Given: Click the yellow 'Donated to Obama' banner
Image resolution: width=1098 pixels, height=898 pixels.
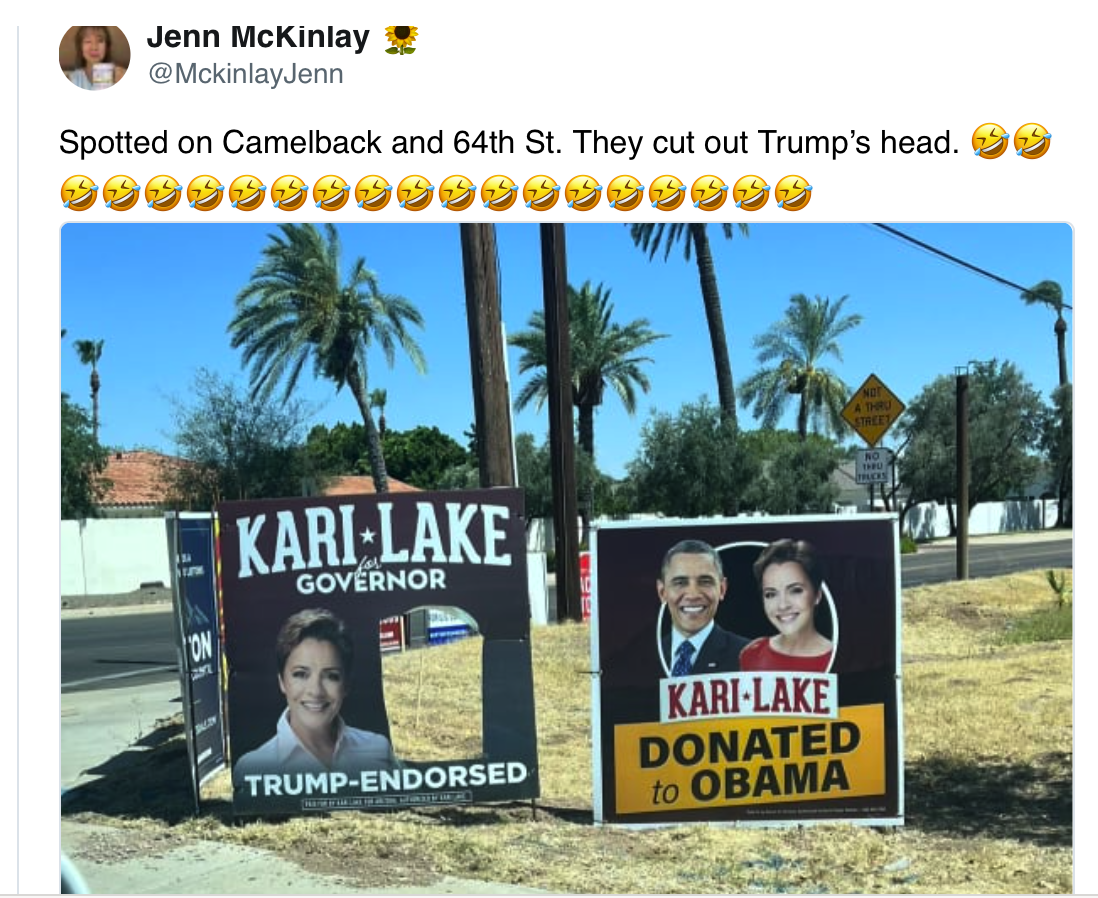Looking at the screenshot, I should [749, 759].
